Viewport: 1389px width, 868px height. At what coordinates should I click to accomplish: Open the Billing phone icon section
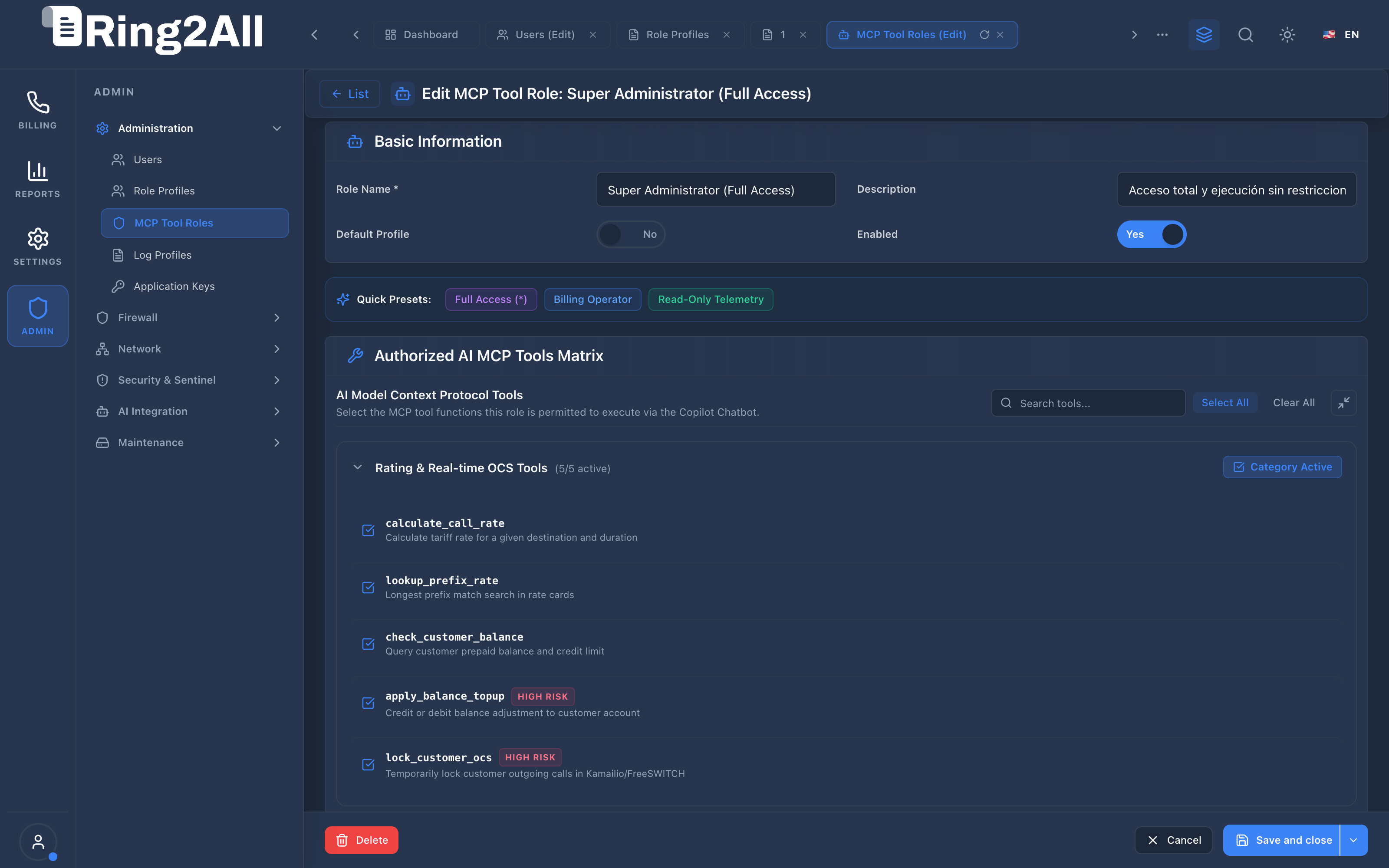[x=38, y=110]
